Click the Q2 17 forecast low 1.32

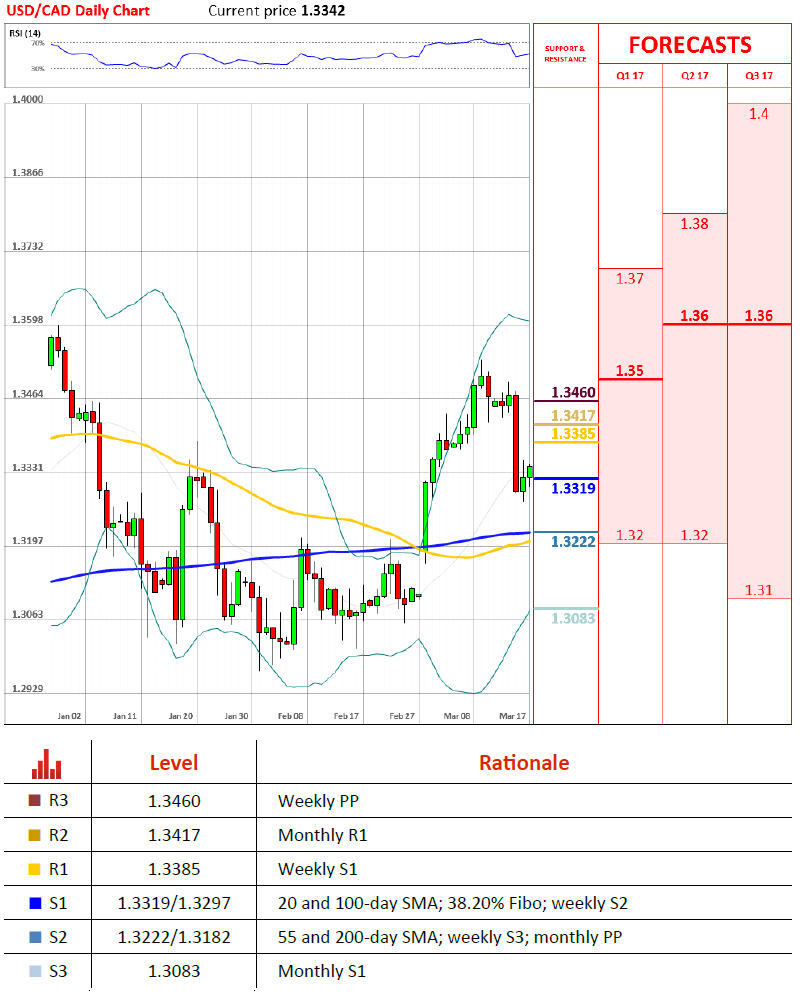(695, 535)
